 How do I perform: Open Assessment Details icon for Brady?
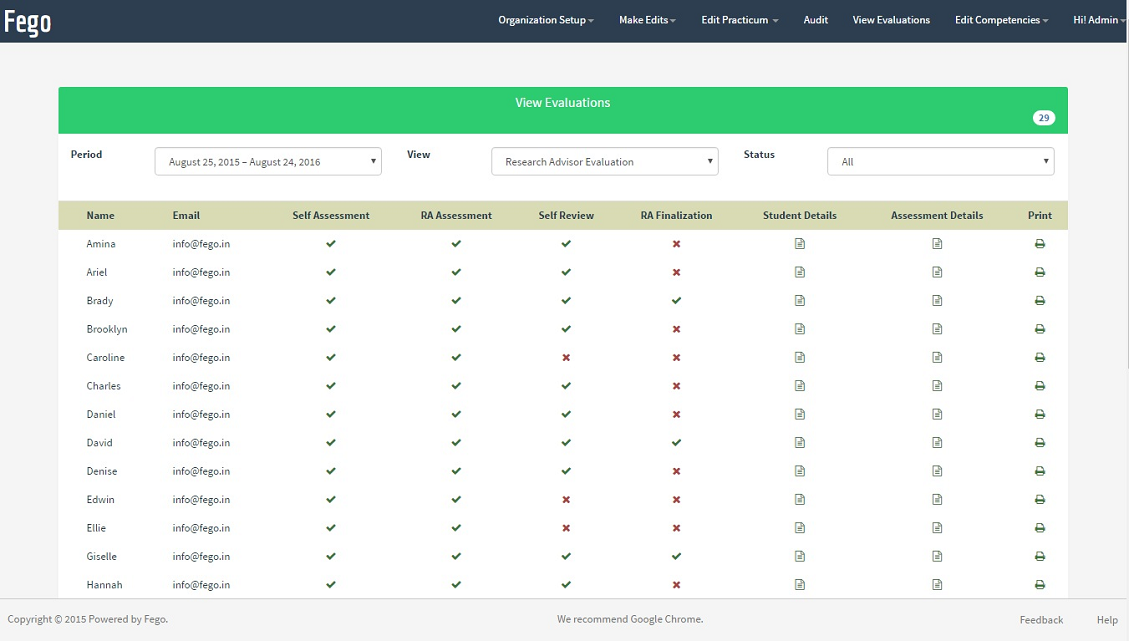coord(937,301)
